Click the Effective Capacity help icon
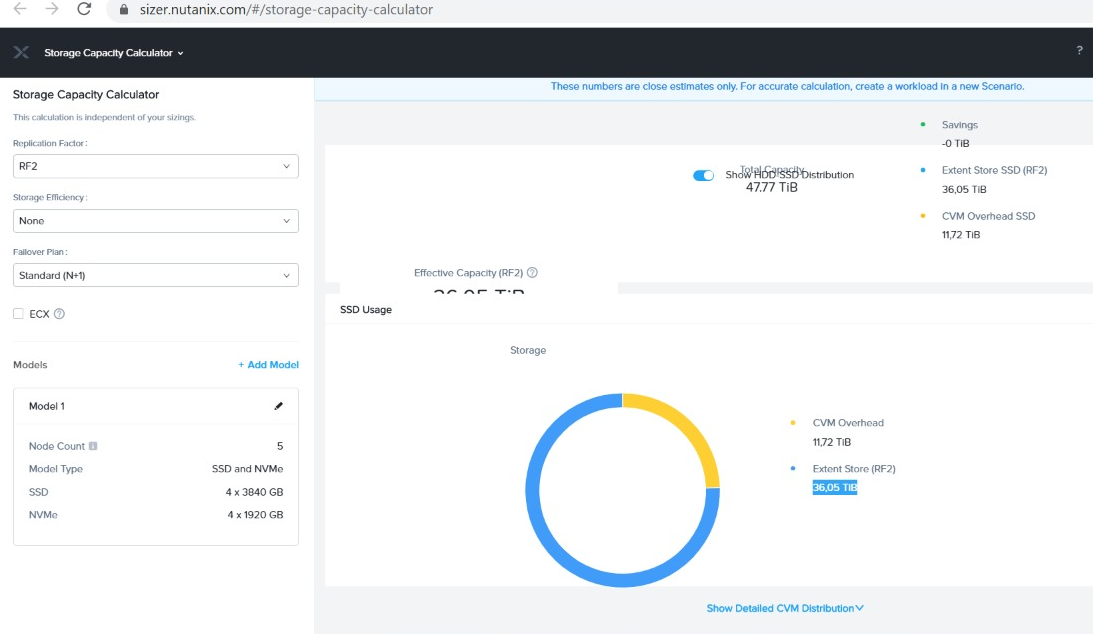Viewport: 1093px width, 634px height. 533,272
